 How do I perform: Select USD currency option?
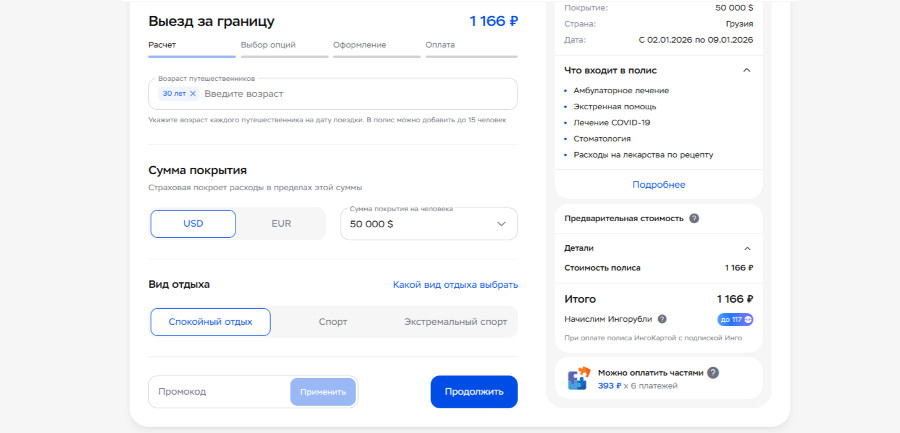point(193,224)
